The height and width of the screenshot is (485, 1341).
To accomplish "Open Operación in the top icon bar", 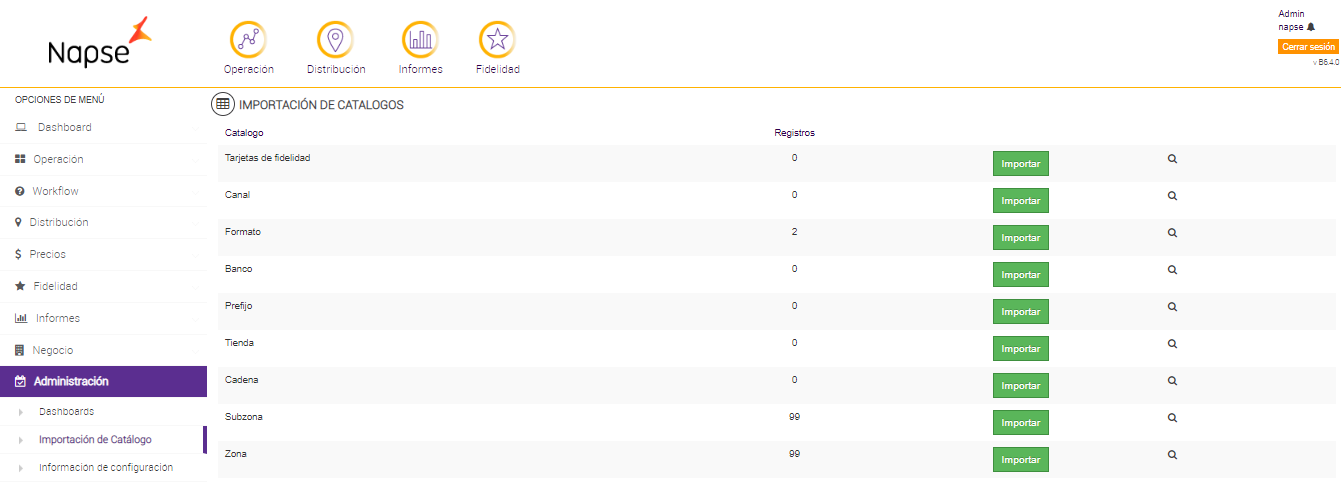I will [x=249, y=40].
